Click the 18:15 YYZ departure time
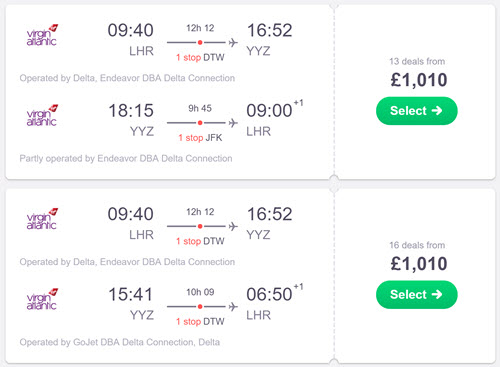 (x=131, y=111)
